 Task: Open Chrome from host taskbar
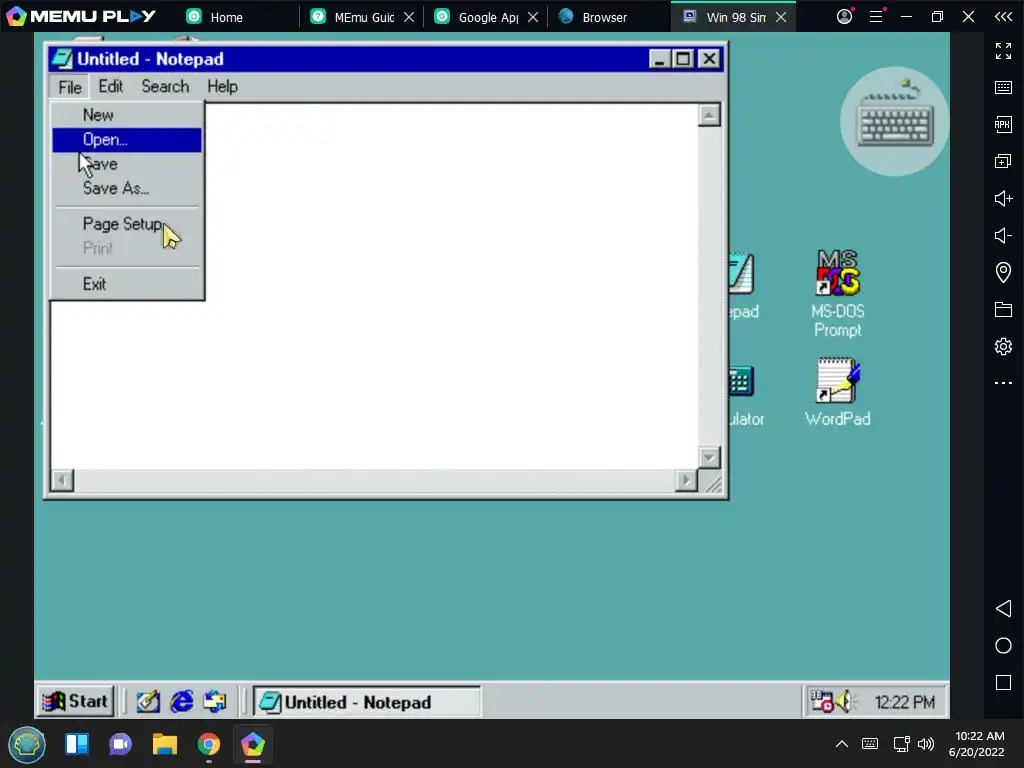pyautogui.click(x=208, y=744)
